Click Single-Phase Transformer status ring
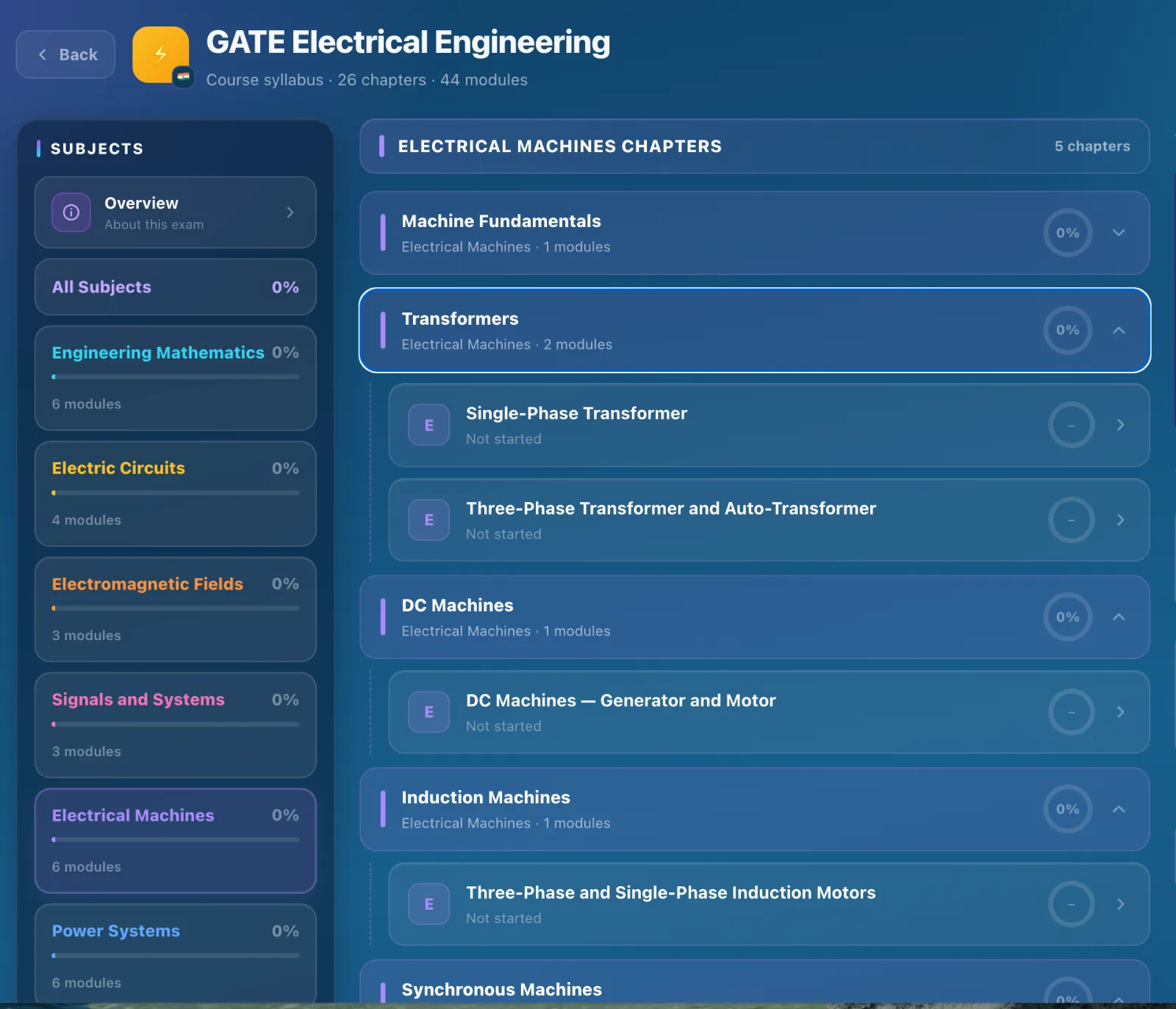Image resolution: width=1176 pixels, height=1009 pixels. (1072, 425)
